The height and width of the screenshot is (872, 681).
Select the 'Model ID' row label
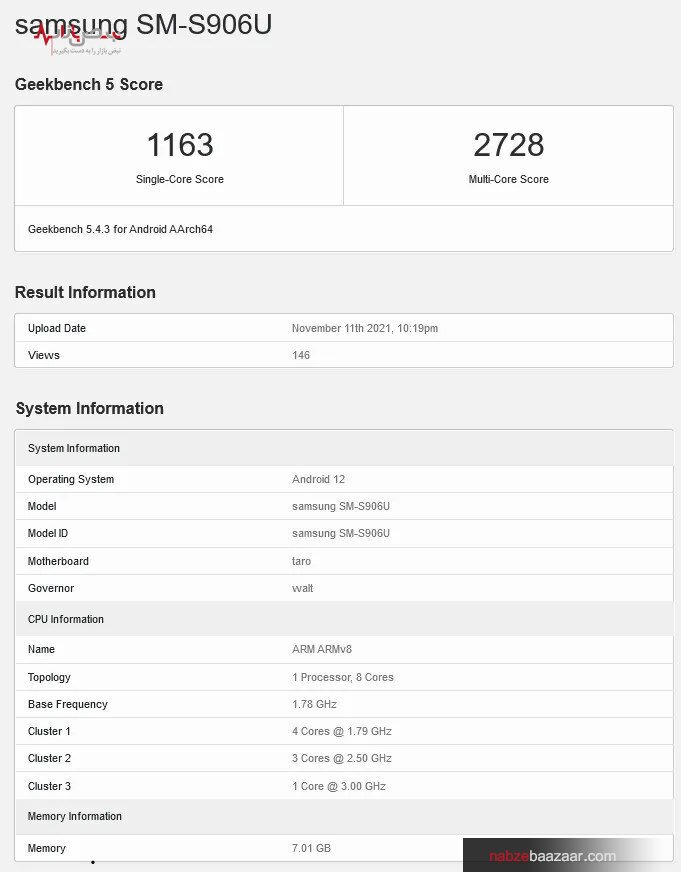(x=48, y=533)
